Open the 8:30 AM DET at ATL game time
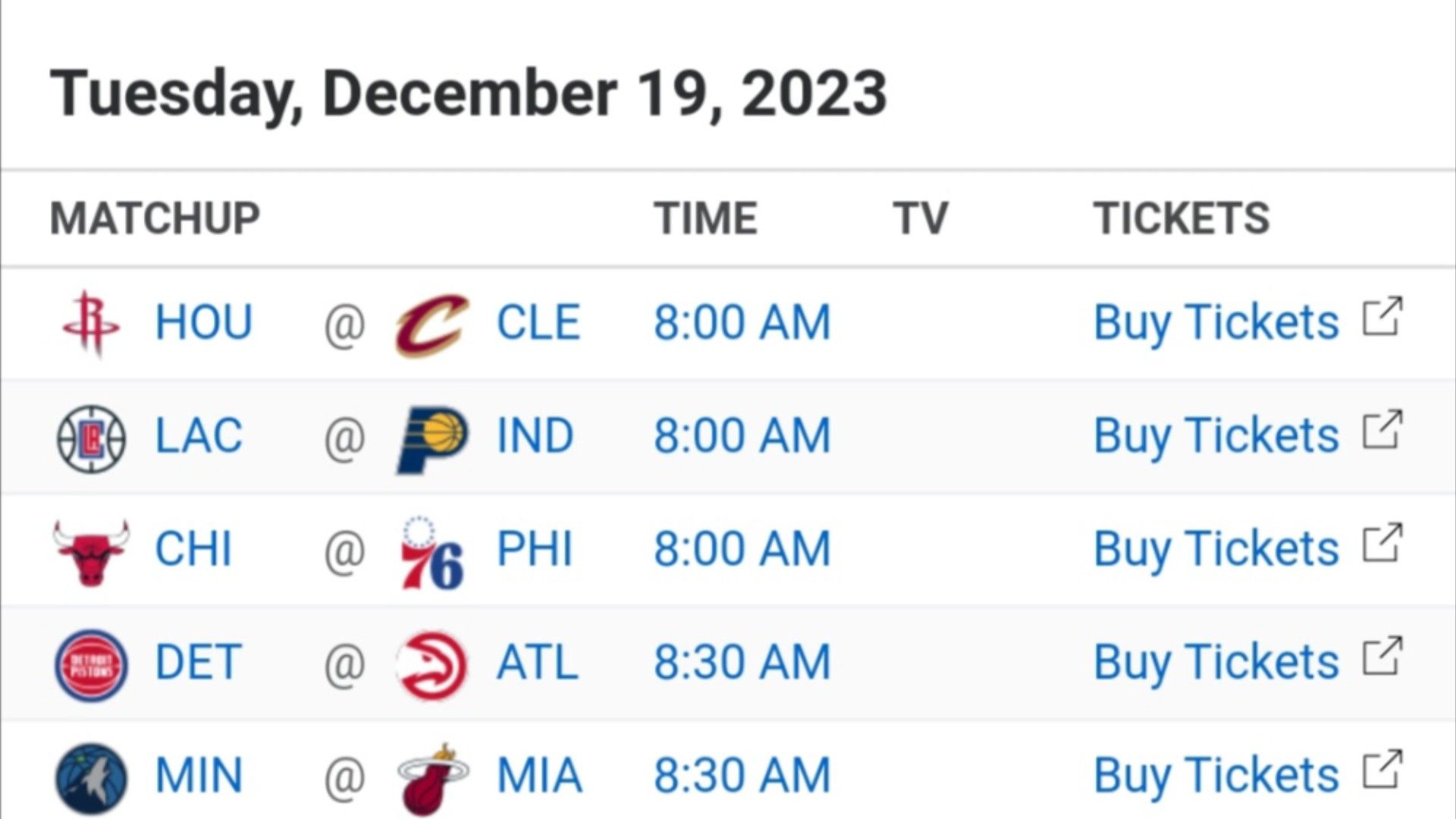The height and width of the screenshot is (819, 1456). point(742,662)
